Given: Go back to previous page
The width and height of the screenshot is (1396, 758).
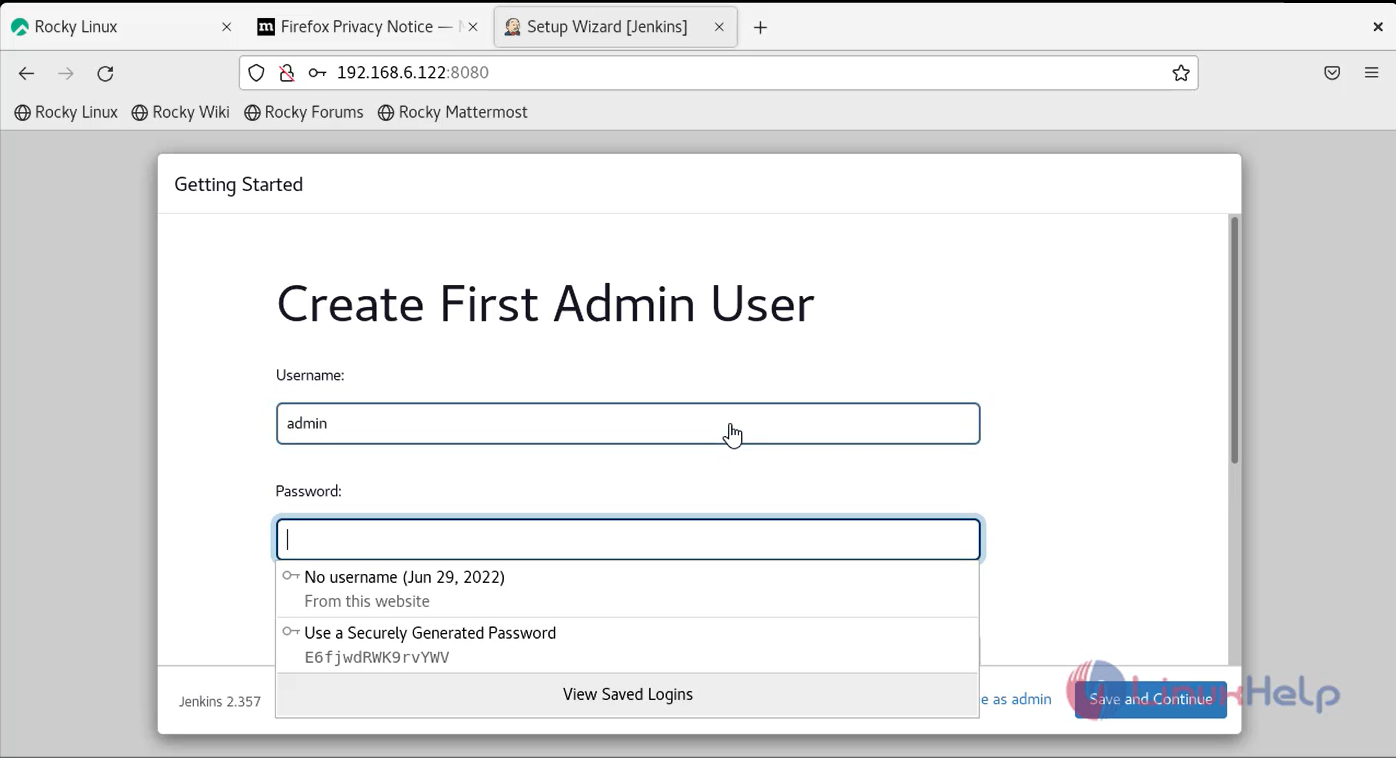Looking at the screenshot, I should [26, 73].
